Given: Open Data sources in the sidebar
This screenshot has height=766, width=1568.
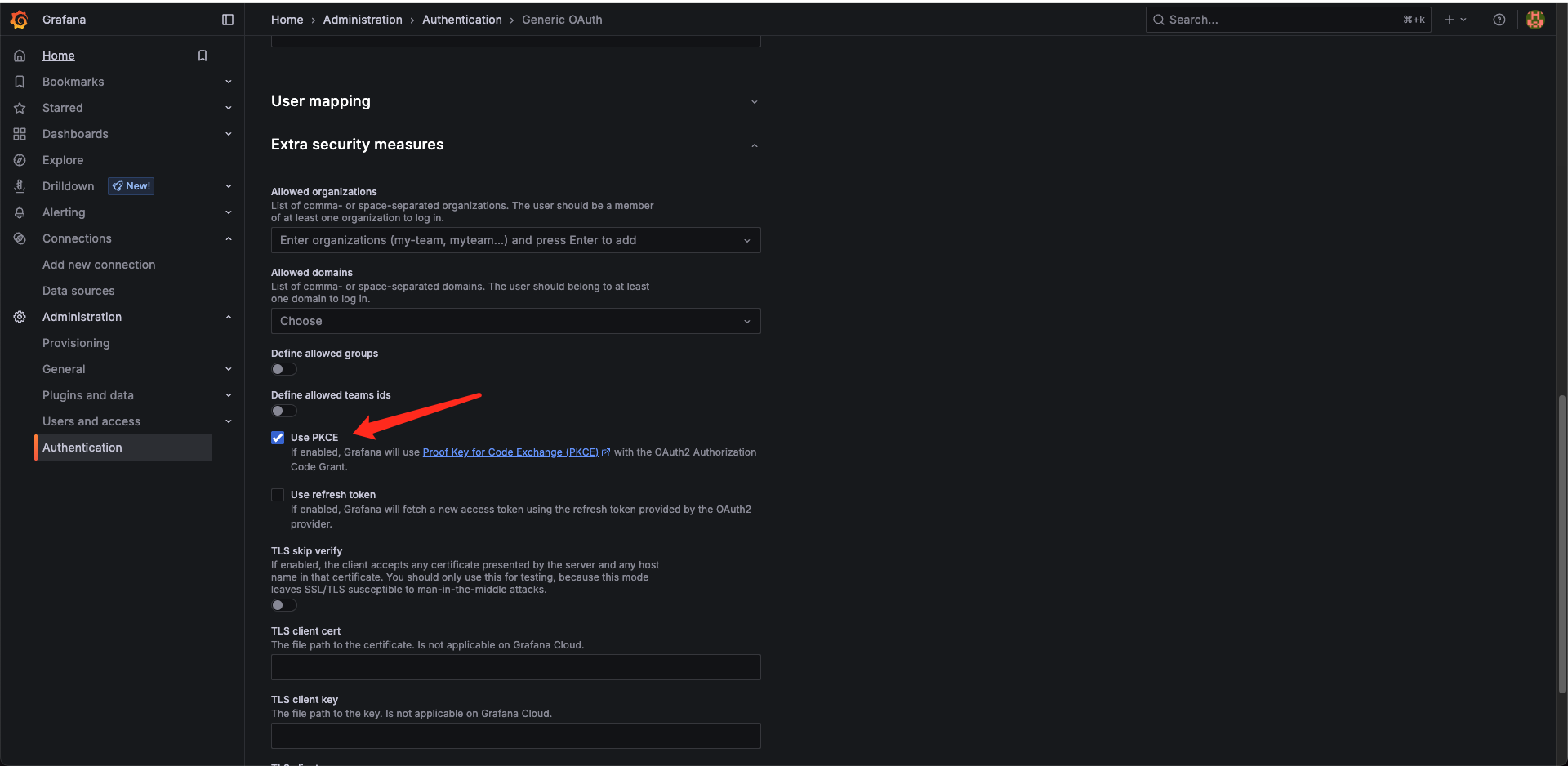Looking at the screenshot, I should click(78, 291).
